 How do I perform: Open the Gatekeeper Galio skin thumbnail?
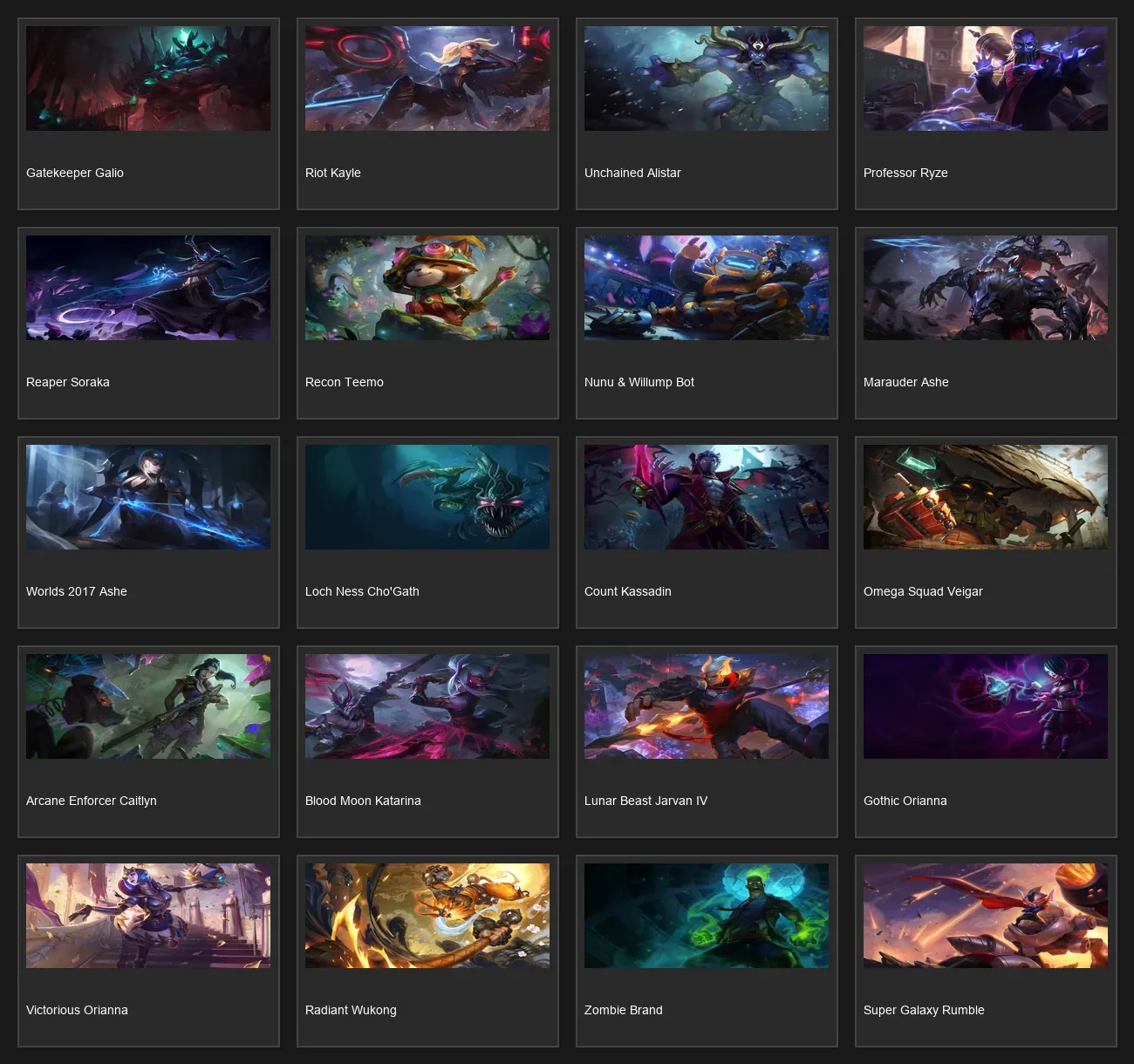pos(148,78)
